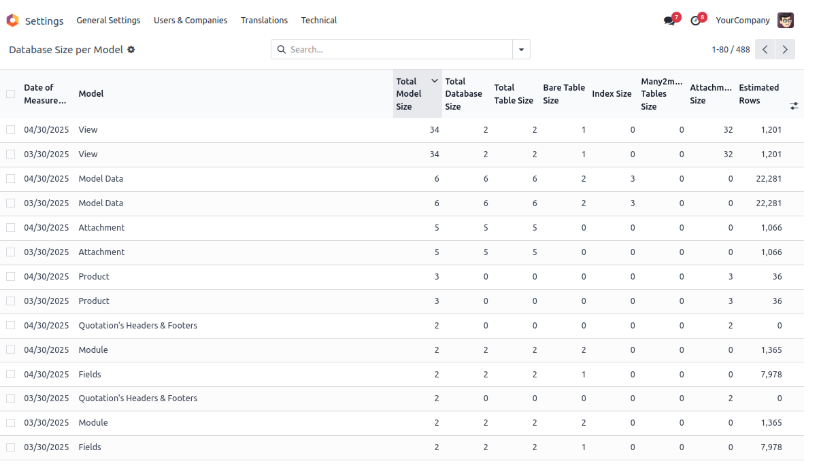Click the 1-80 / 488 pager counter
The height and width of the screenshot is (476, 816).
[x=730, y=49]
